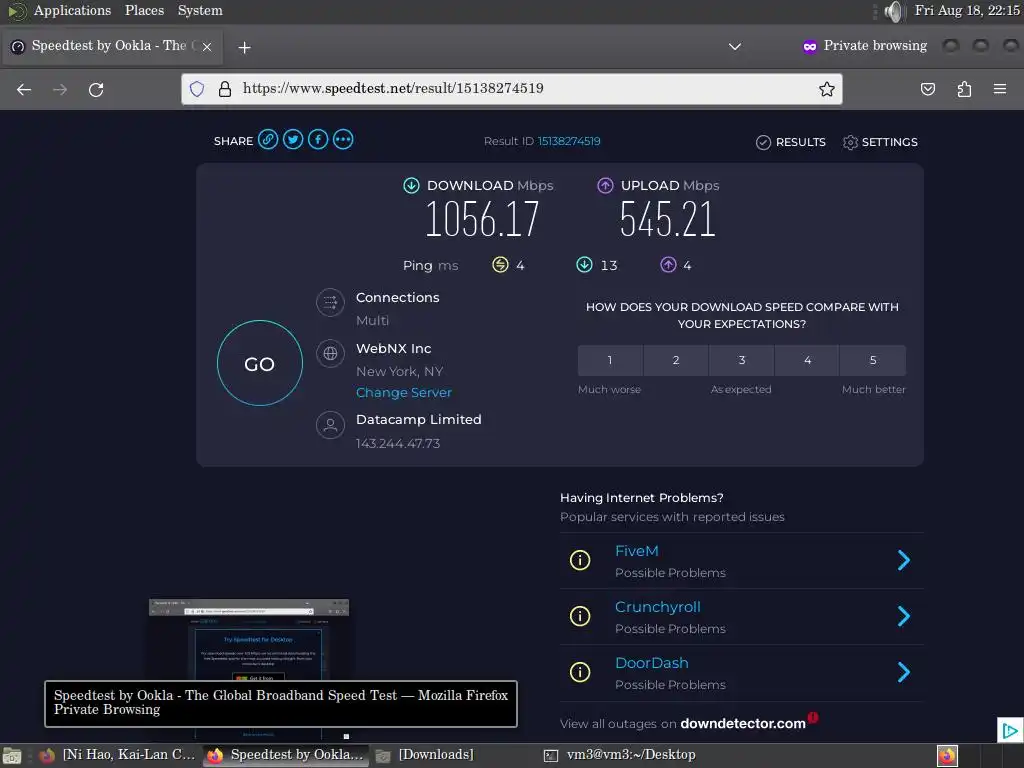Rate download speed 1 Much worse

pyautogui.click(x=610, y=360)
